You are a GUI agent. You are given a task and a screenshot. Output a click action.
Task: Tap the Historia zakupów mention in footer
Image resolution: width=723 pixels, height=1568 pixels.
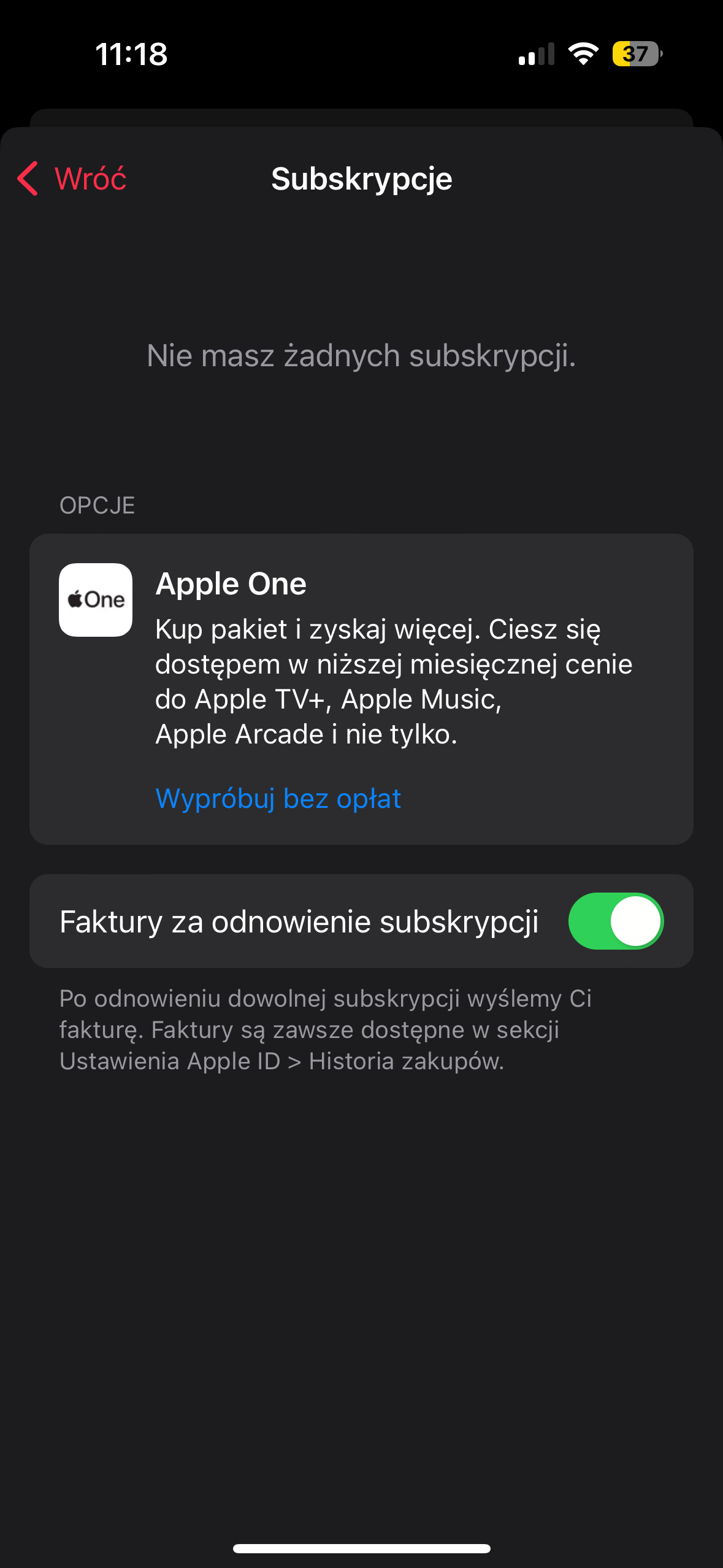406,1061
